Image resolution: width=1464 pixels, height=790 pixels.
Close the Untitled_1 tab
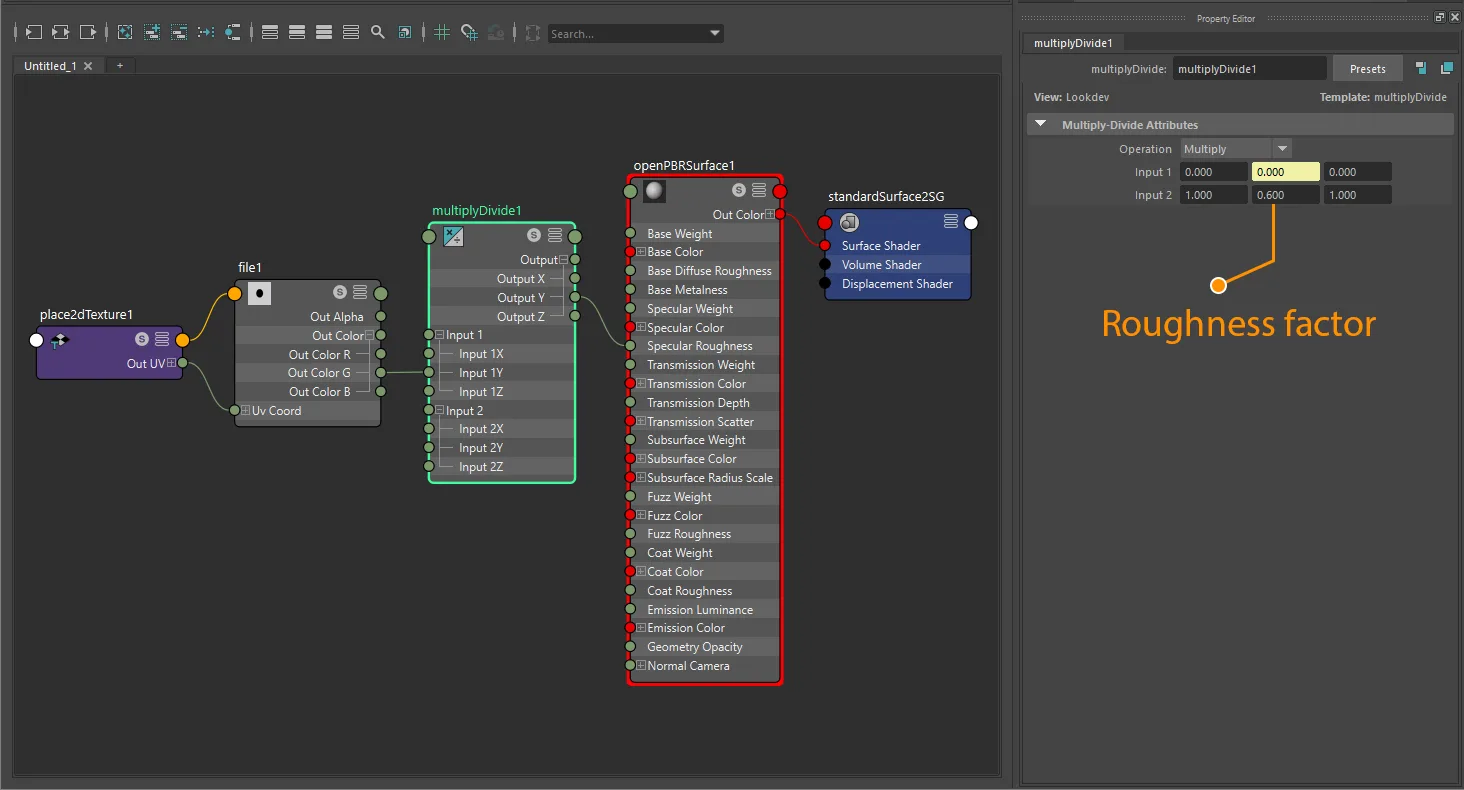tap(88, 66)
